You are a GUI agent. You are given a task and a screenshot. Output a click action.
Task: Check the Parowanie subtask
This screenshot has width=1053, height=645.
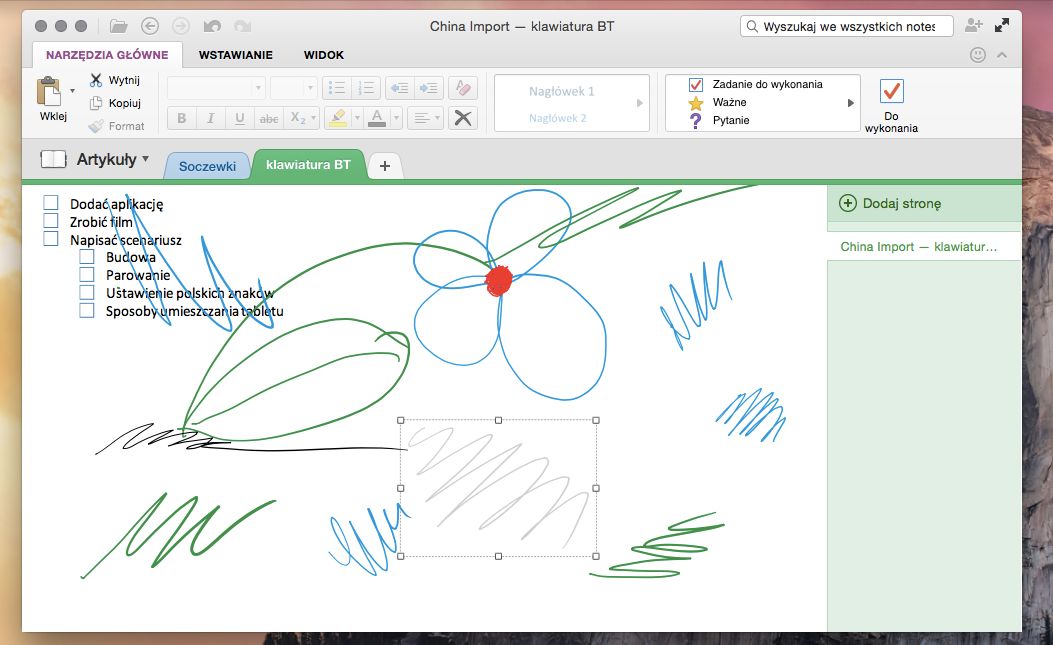[87, 275]
